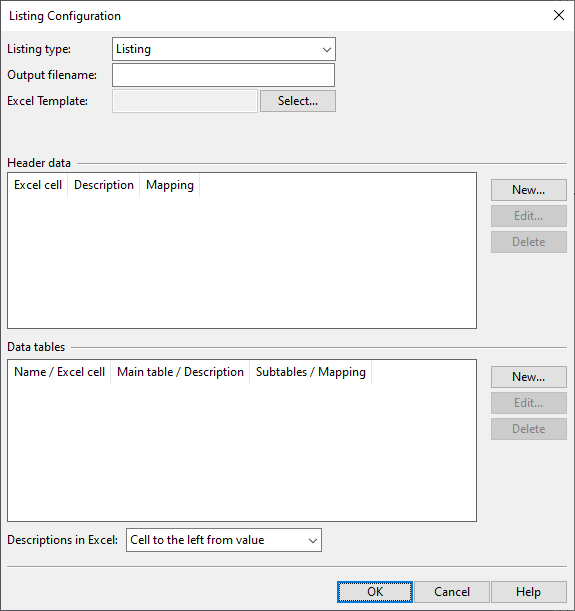This screenshot has height=611, width=575.
Task: Click Subtables / Mapping column header
Action: 310,372
